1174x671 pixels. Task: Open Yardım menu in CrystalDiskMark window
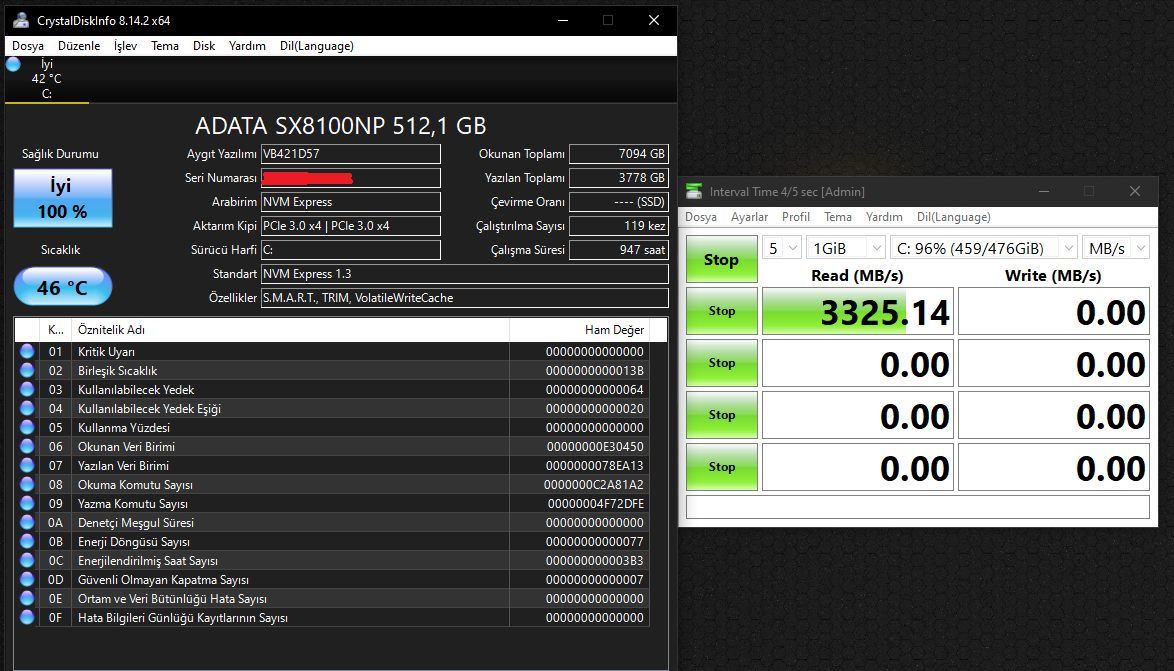click(x=884, y=216)
